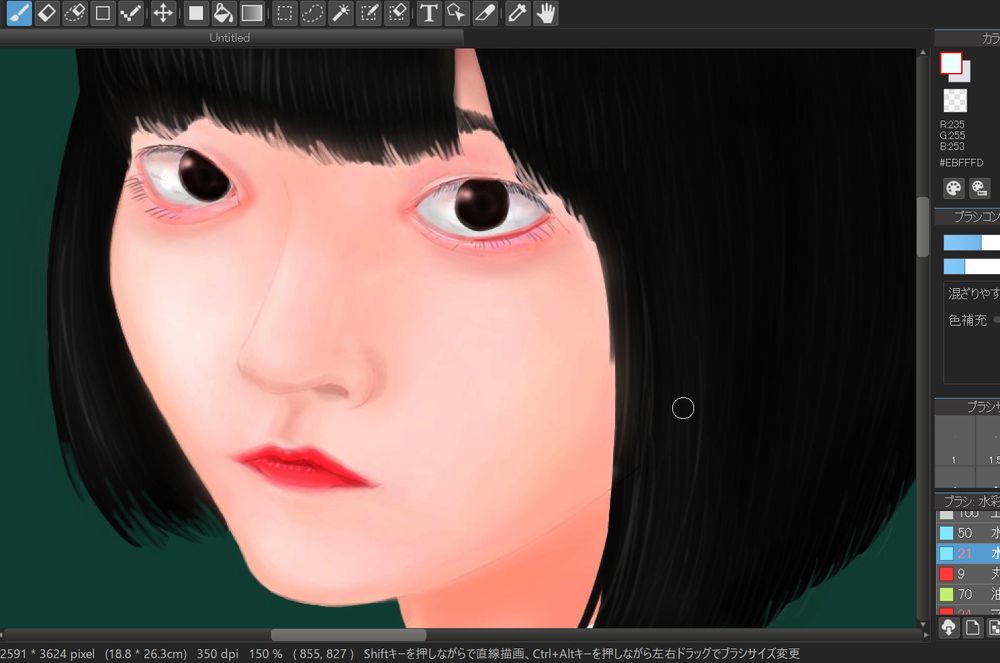
Task: Select the Dot pen tool
Action: [x=131, y=13]
